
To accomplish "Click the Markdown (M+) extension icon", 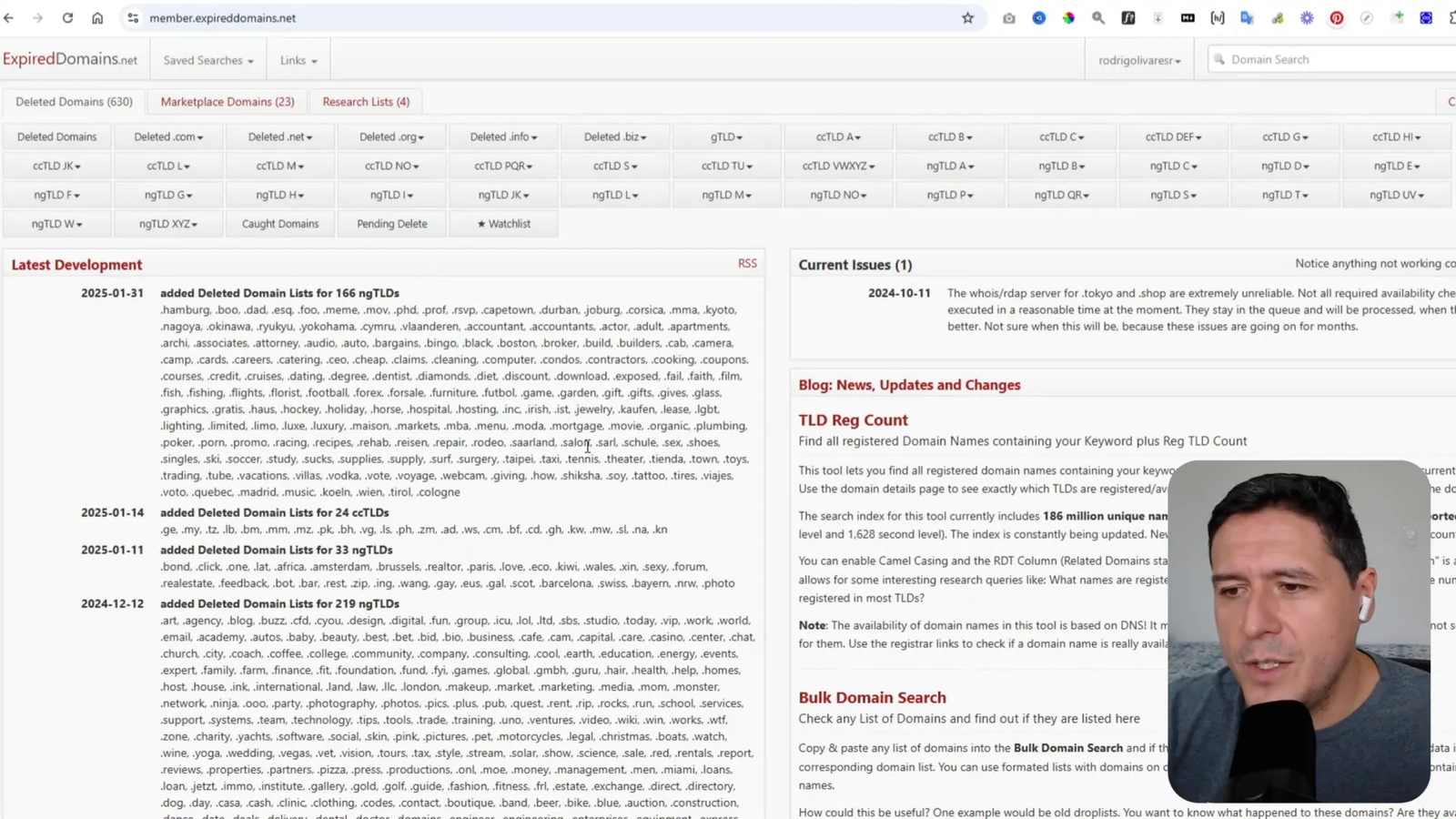I will coord(1188,18).
